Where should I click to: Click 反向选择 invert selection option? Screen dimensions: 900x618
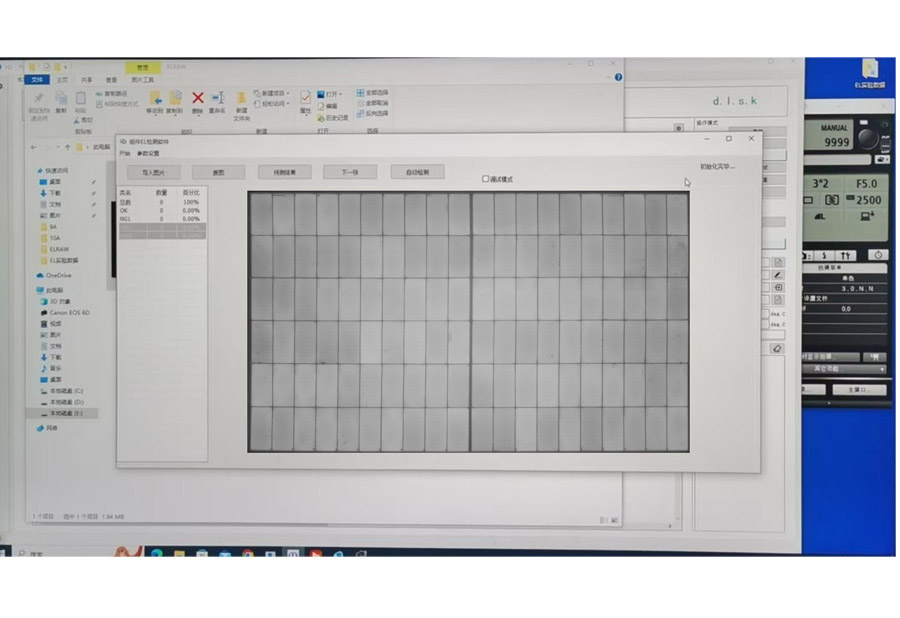pyautogui.click(x=373, y=113)
